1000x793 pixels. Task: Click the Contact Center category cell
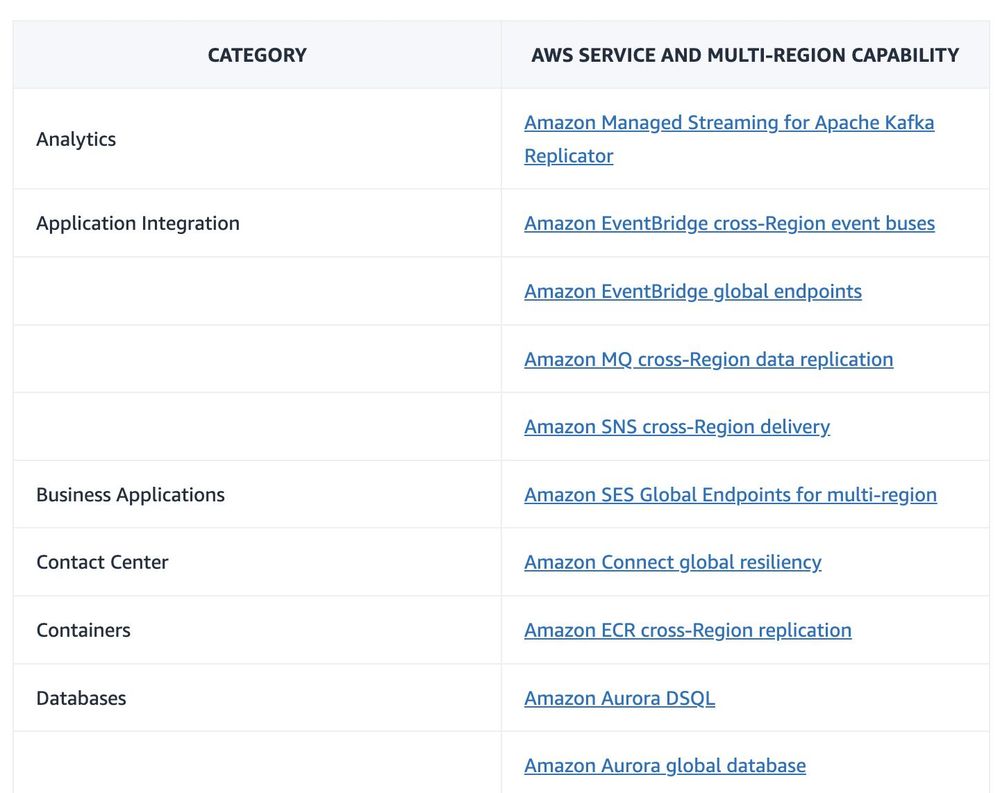coord(102,562)
